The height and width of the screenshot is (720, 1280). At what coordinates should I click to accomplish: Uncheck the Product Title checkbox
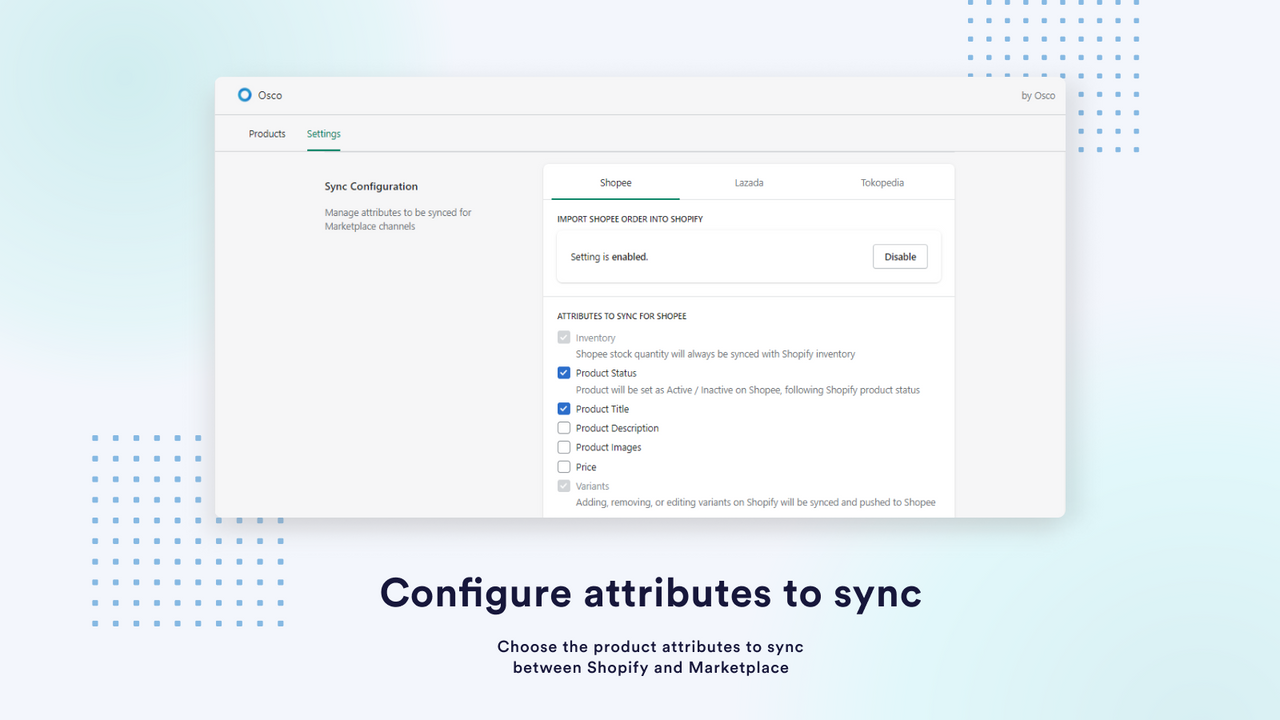tap(564, 409)
